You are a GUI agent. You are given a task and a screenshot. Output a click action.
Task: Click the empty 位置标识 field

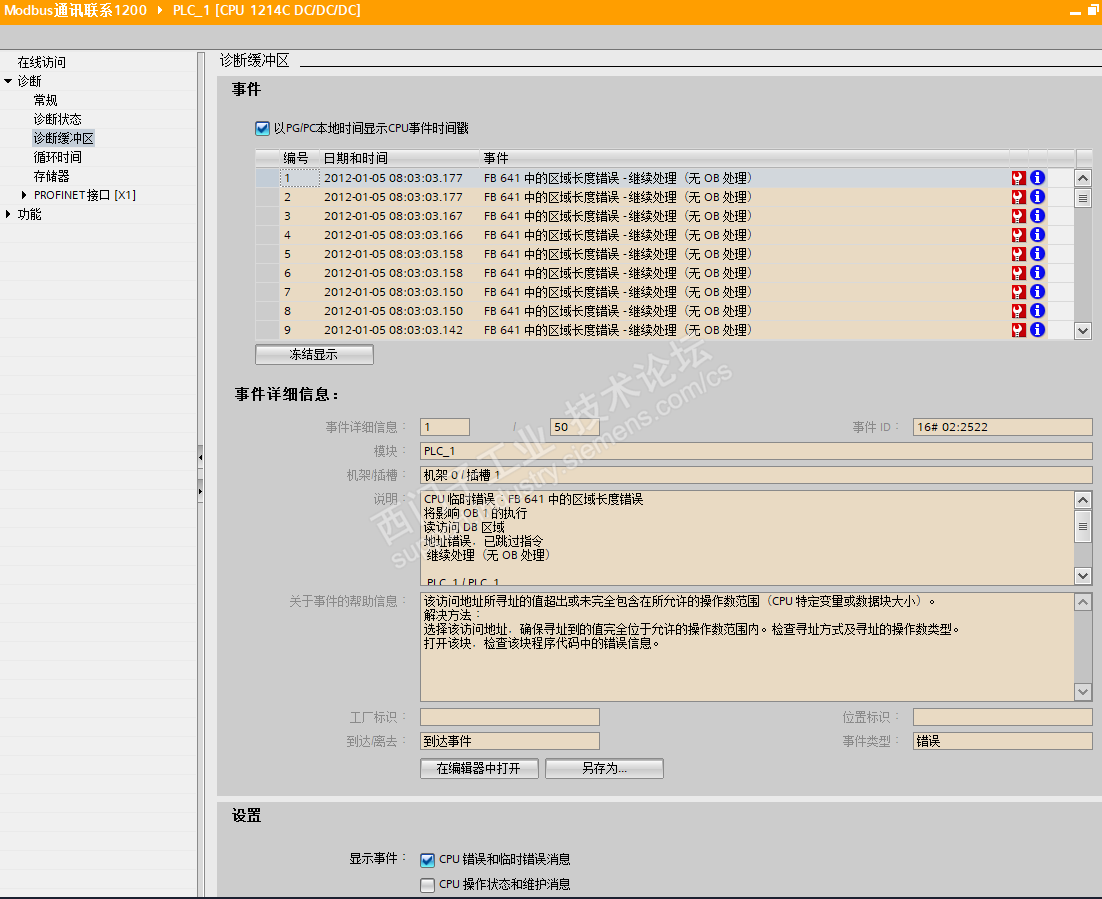(1003, 717)
